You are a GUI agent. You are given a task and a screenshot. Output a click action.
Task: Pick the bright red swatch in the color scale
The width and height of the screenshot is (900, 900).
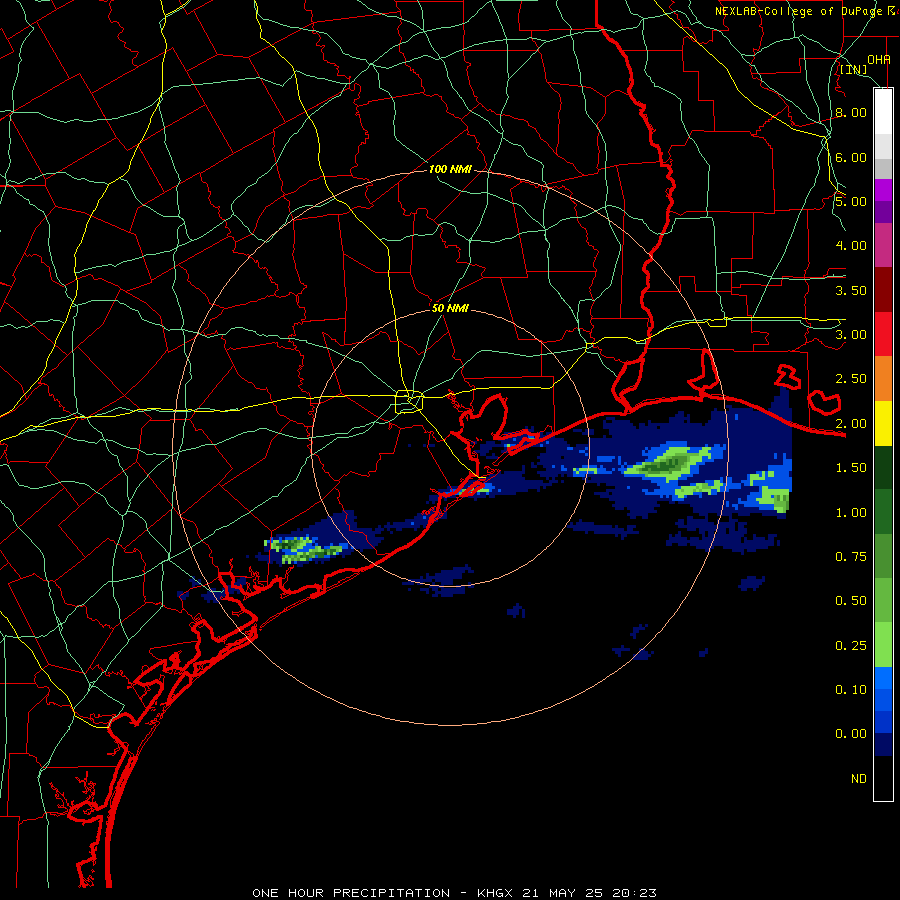point(883,334)
